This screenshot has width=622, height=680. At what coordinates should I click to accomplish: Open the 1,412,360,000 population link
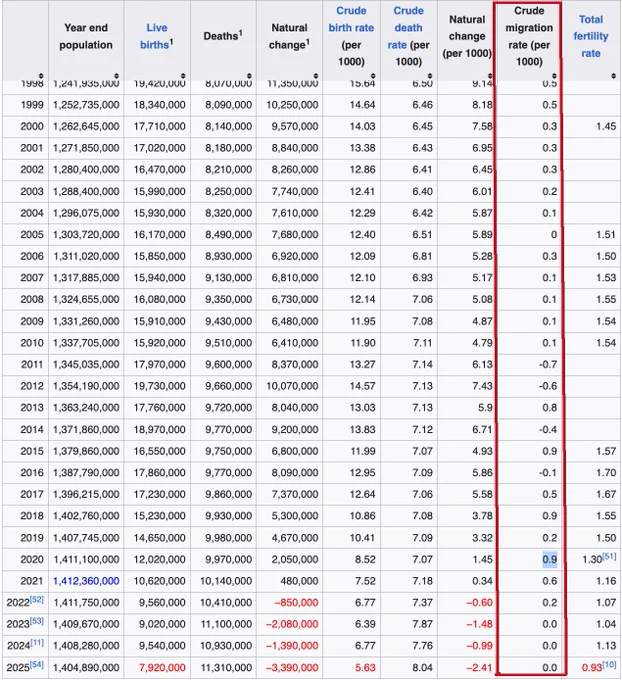pos(86,581)
